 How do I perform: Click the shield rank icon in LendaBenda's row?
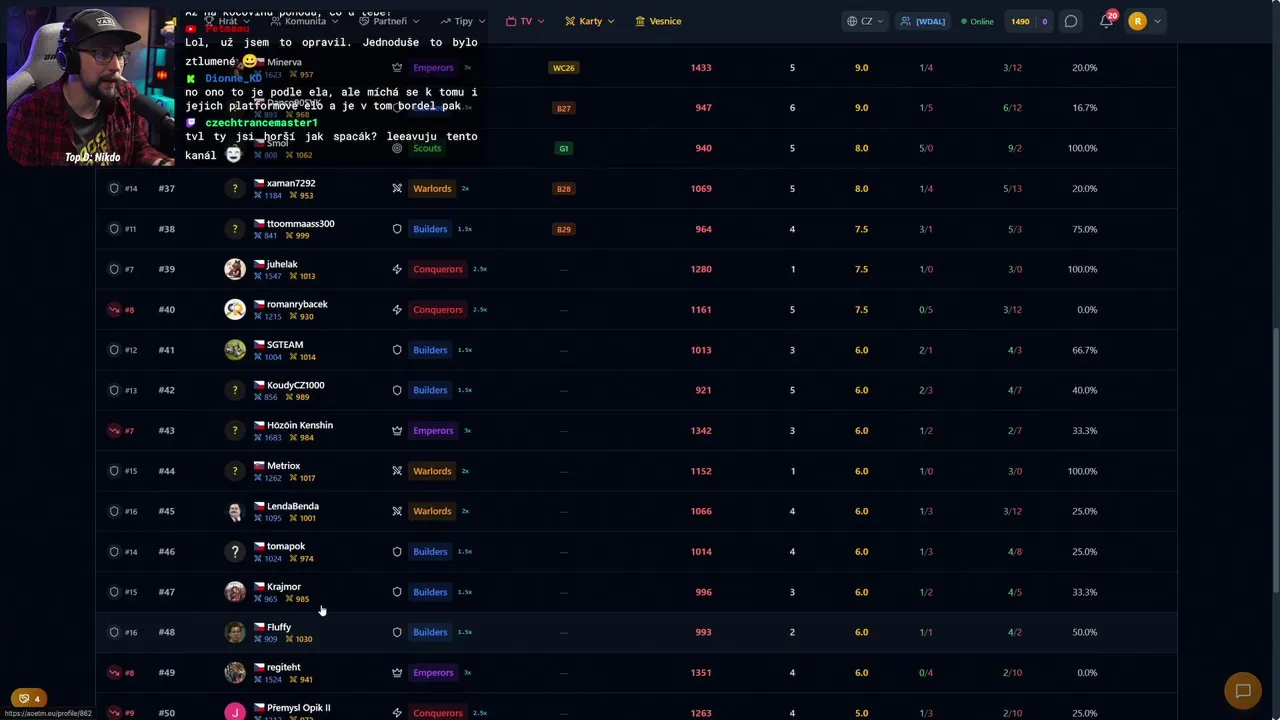pos(114,511)
